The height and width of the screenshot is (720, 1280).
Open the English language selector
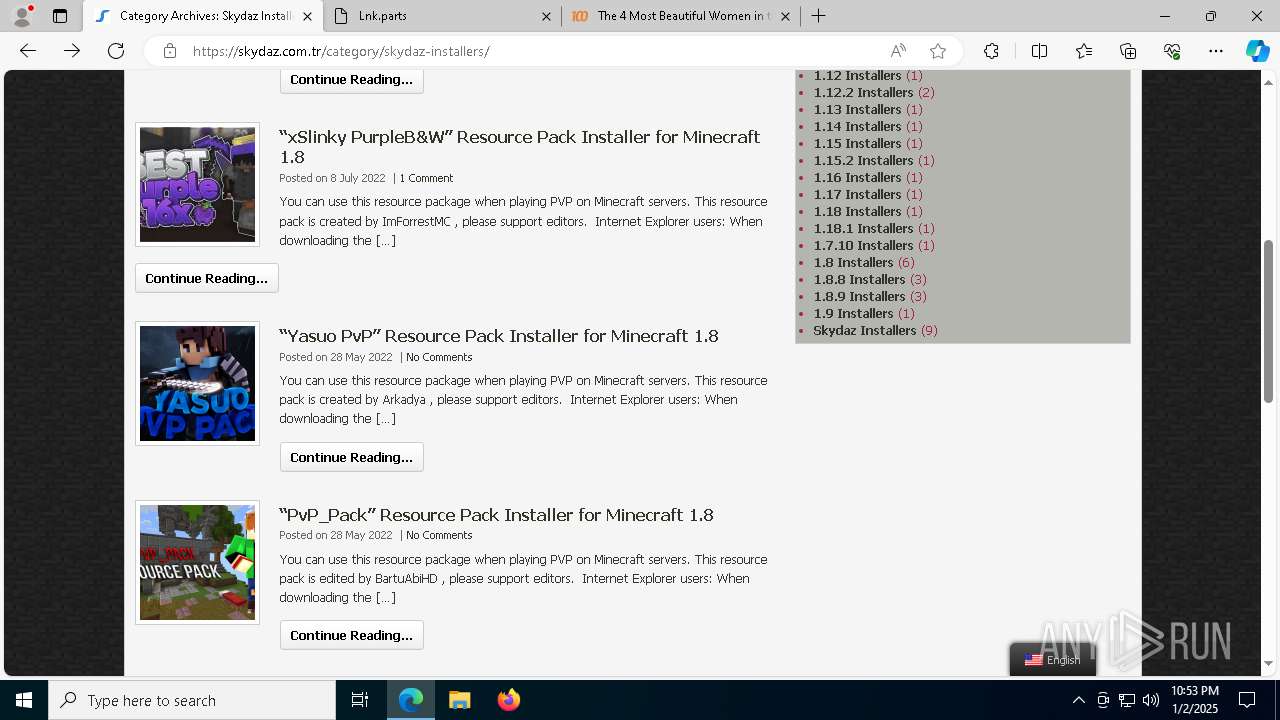click(1053, 660)
